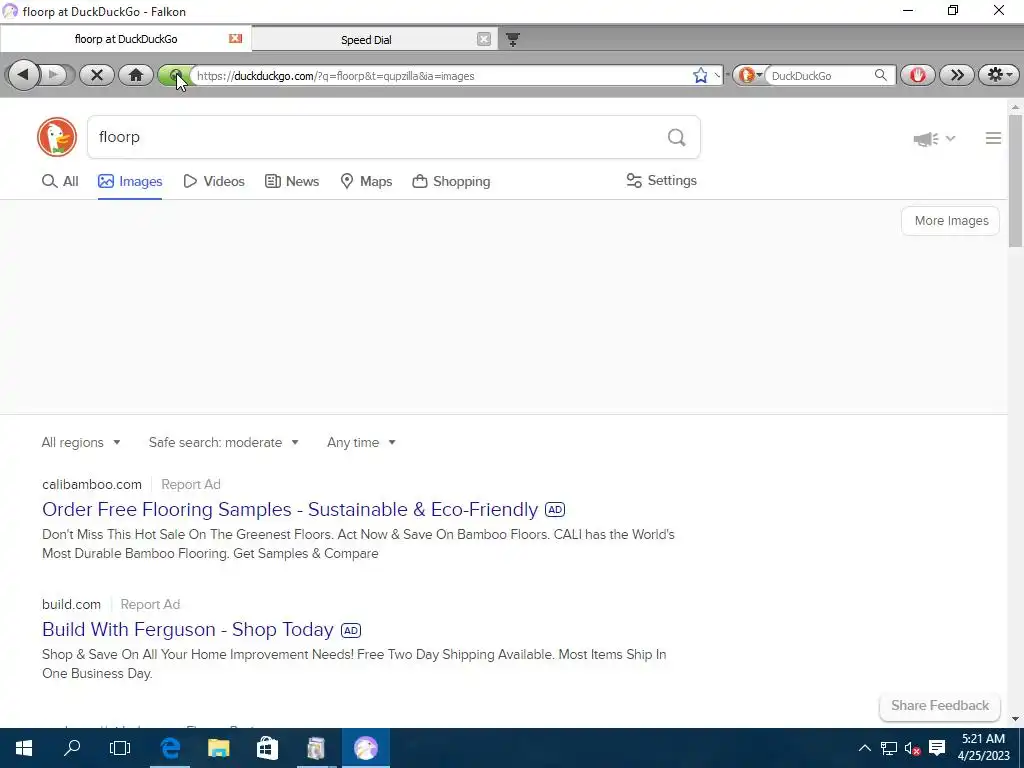Click the taskbar clock showing 5:21 AM
The image size is (1024, 768).
pos(984,748)
